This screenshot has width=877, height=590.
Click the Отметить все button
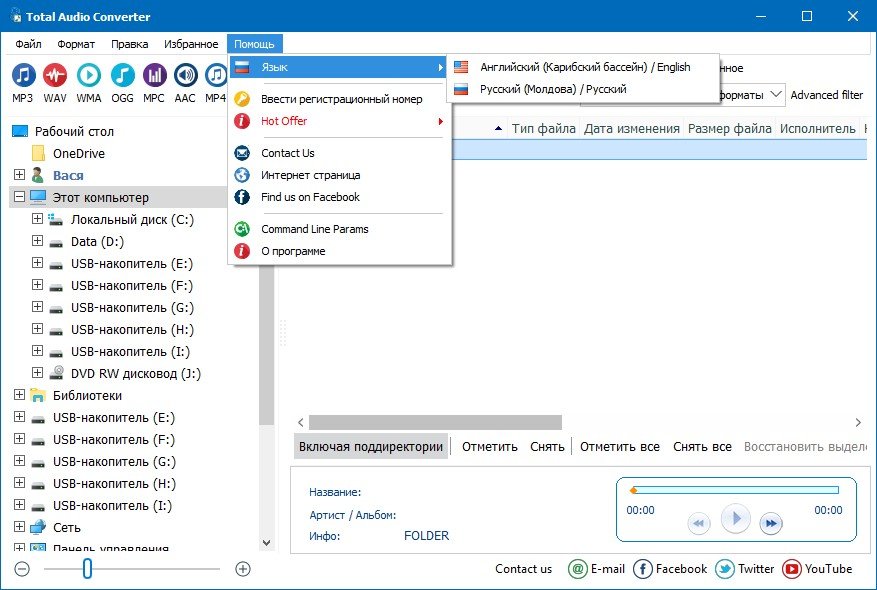tap(619, 447)
